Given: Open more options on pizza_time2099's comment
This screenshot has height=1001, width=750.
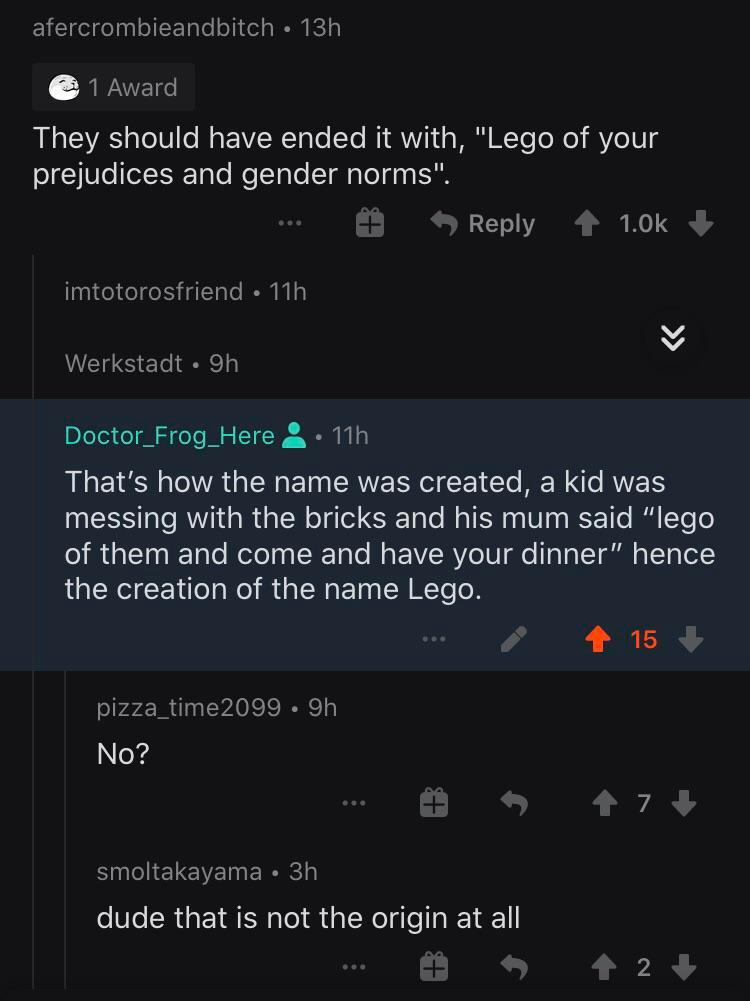Looking at the screenshot, I should pos(353,803).
